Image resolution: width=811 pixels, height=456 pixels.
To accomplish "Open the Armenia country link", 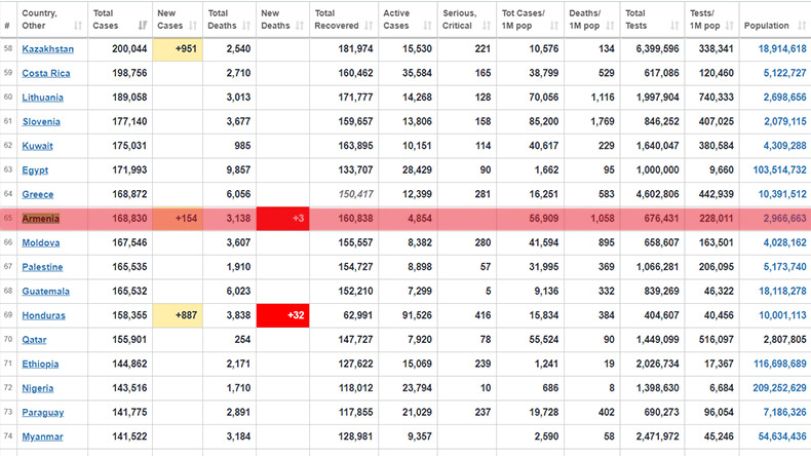I will (41, 219).
